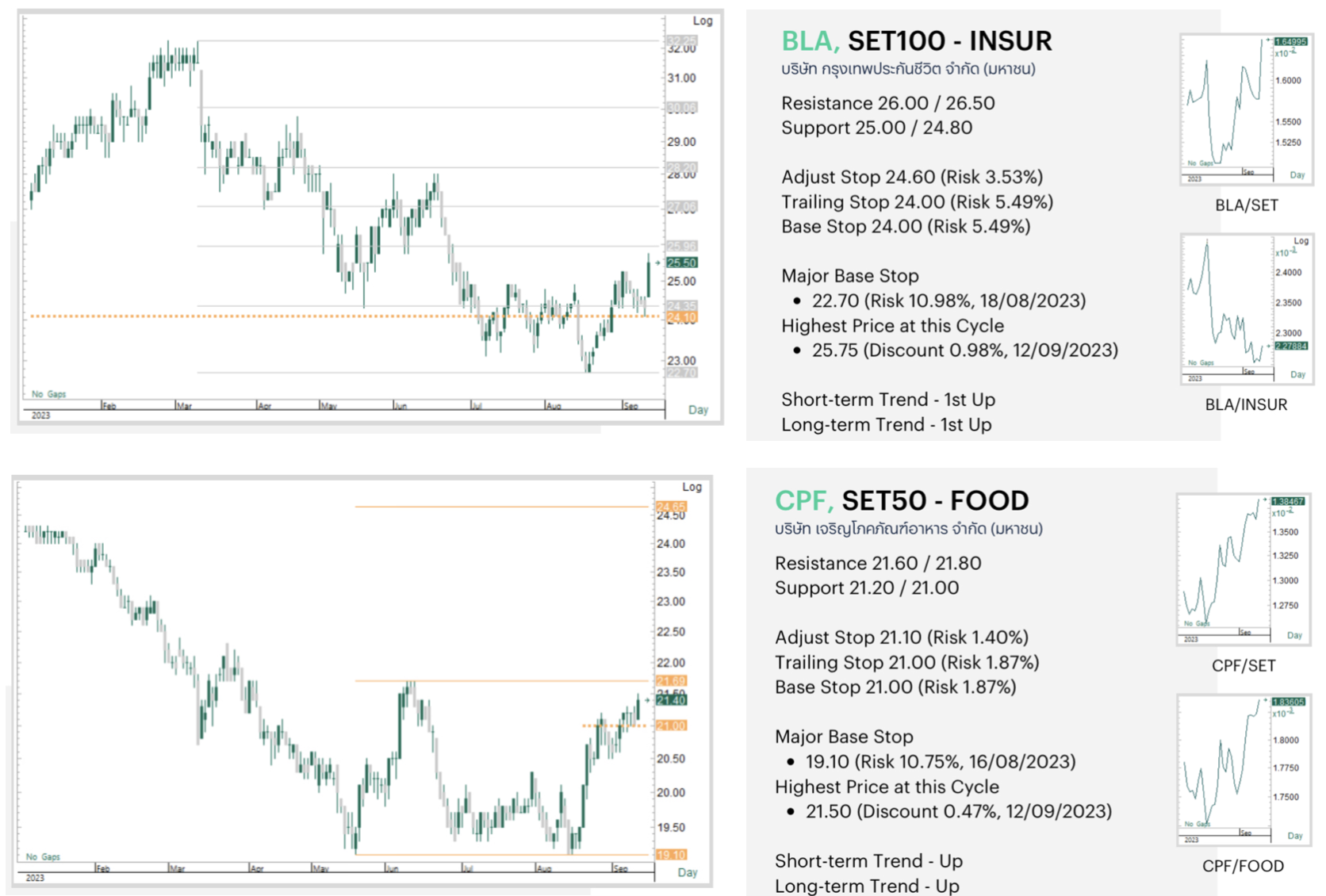
Task: Click the Log scale label on CPF chart
Action: coord(692,487)
